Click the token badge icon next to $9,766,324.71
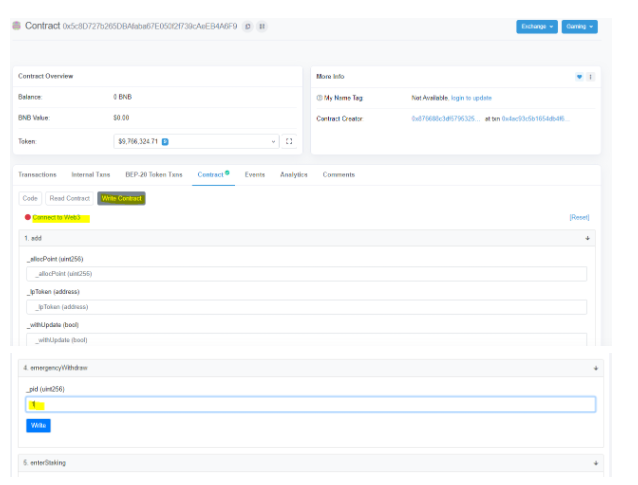This screenshot has height=485, width=638. tap(165, 142)
